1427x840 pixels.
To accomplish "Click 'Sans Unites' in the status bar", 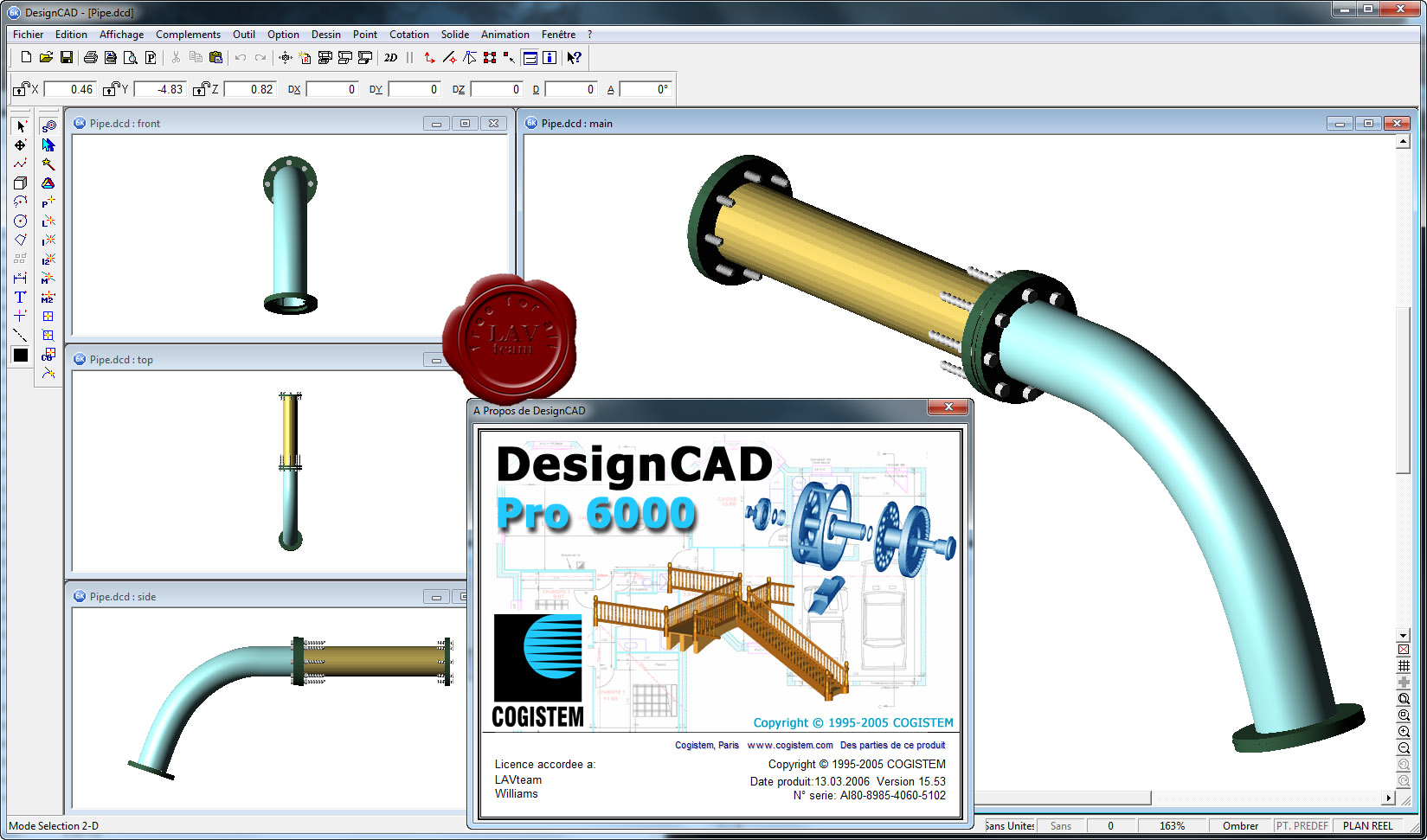I will click(1010, 826).
